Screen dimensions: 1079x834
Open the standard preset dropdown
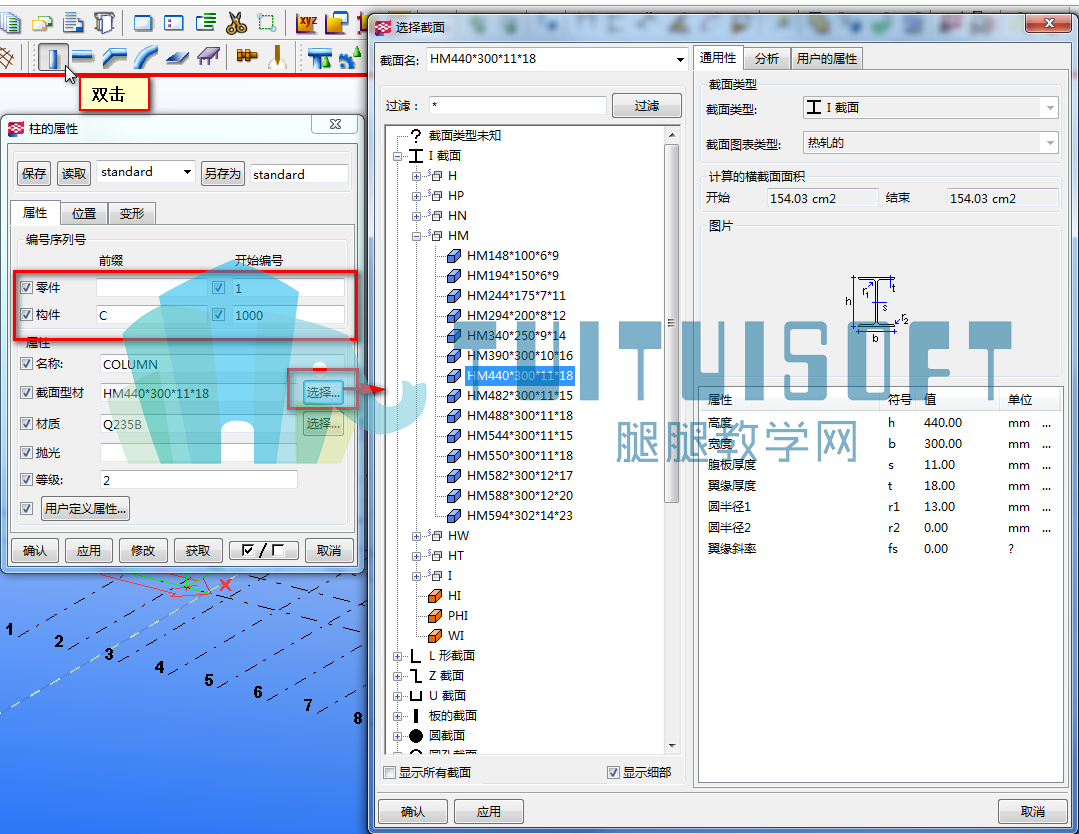187,171
